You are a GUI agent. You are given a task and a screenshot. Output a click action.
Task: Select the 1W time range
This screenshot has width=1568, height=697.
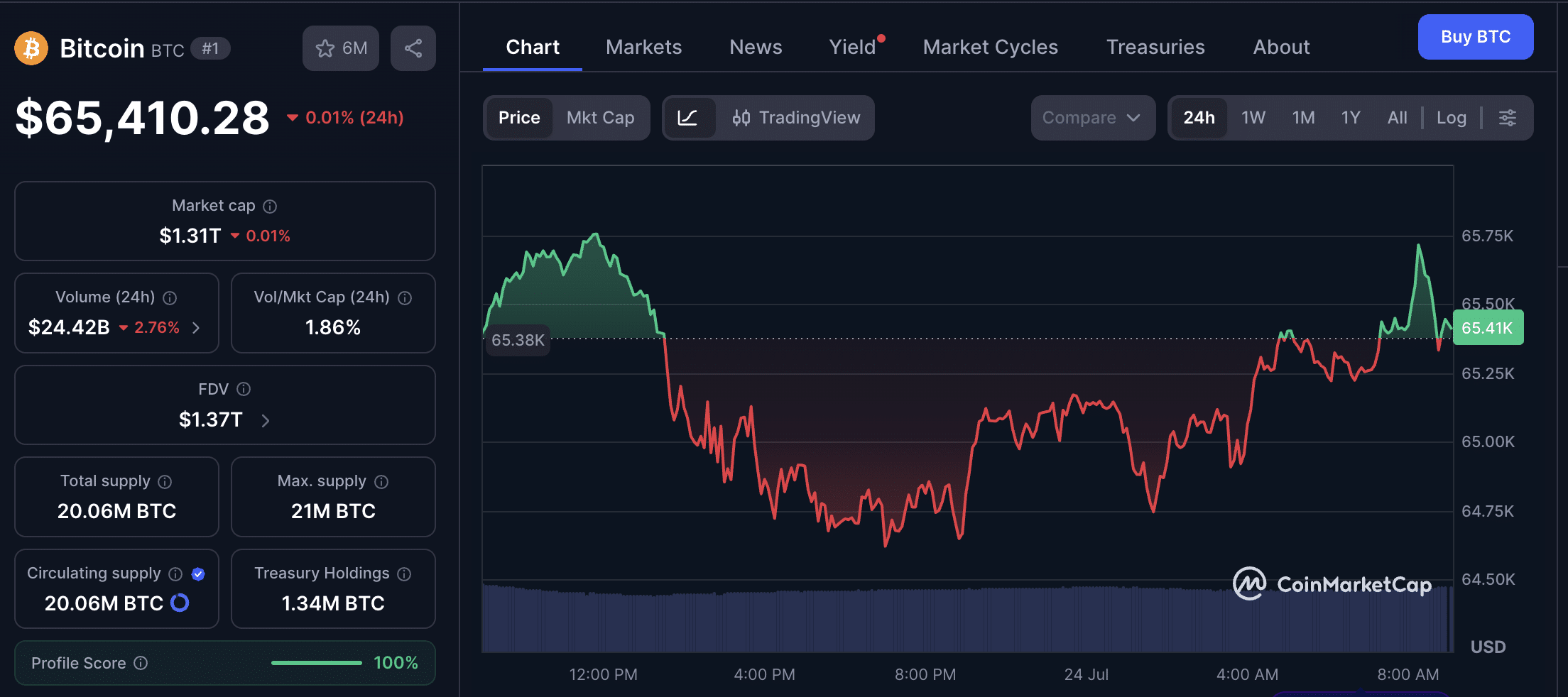[1253, 118]
